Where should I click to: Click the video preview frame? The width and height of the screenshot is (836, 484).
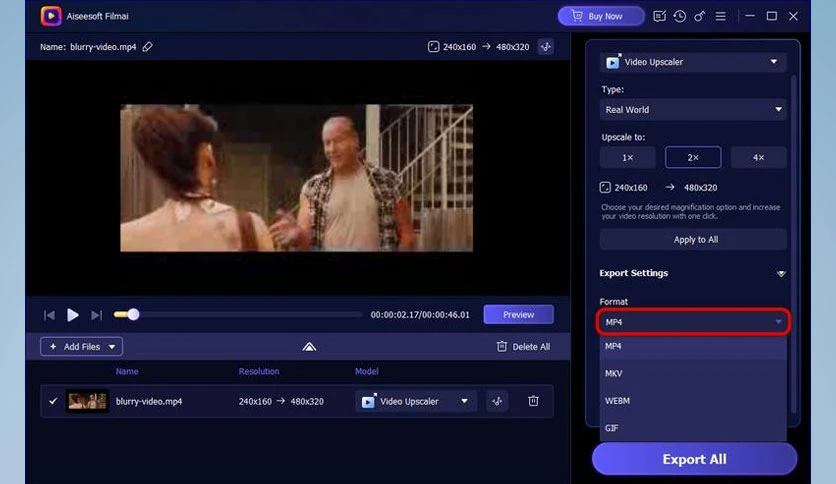(296, 178)
